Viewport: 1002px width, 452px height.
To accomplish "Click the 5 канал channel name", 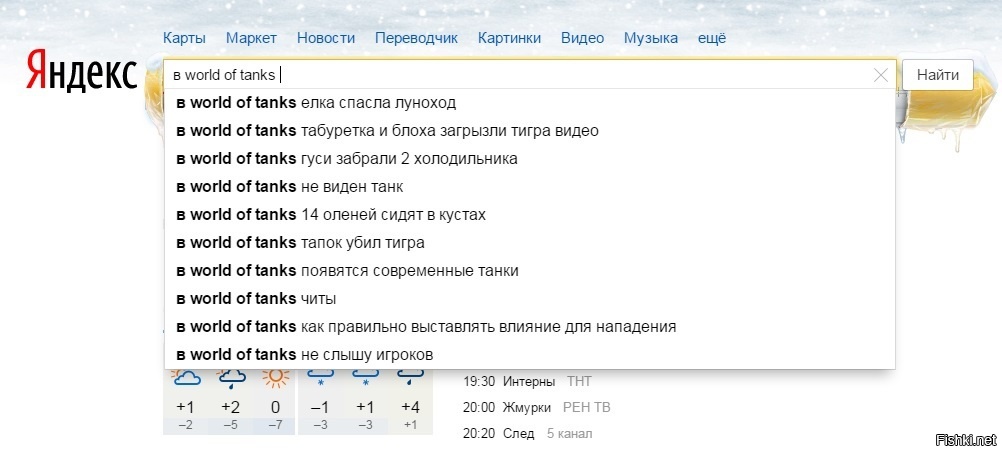I will point(569,433).
